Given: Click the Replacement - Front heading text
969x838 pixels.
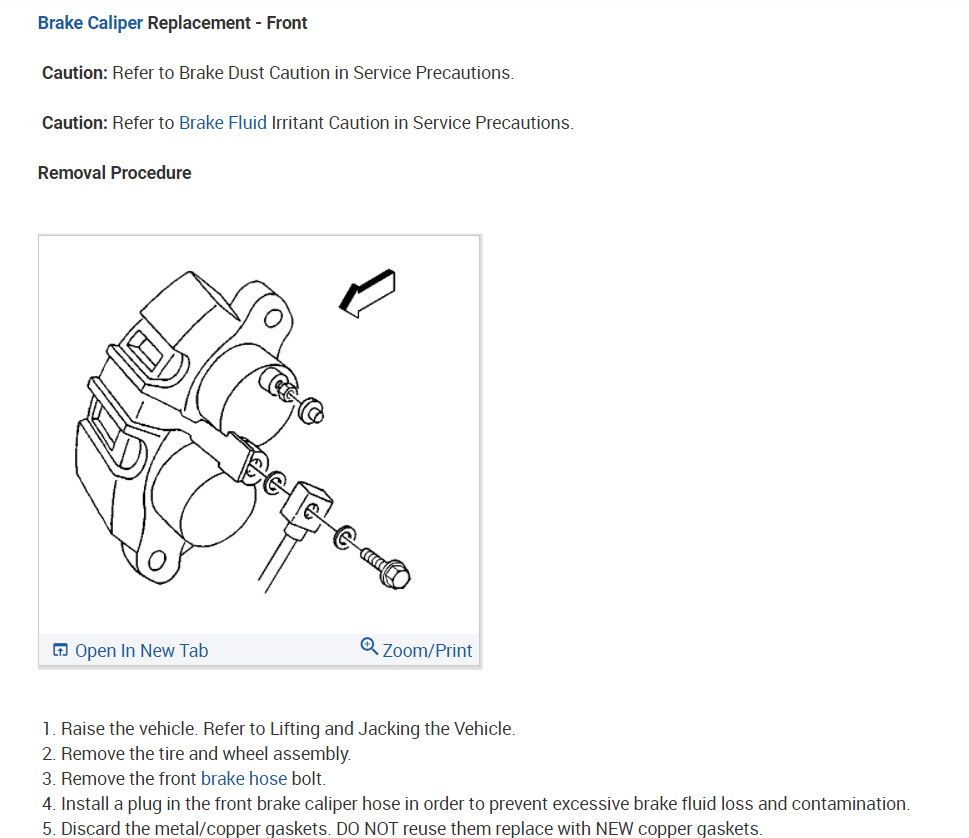Looking at the screenshot, I should pyautogui.click(x=227, y=23).
